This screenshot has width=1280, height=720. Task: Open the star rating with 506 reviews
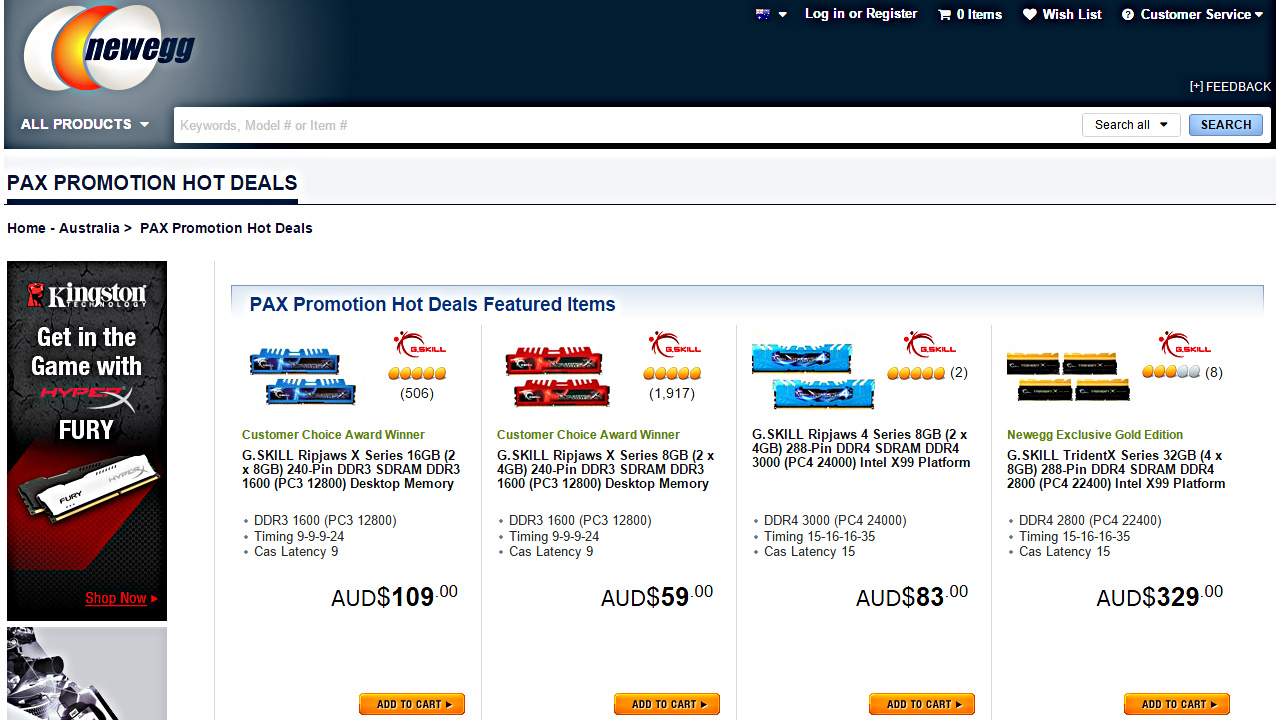coord(417,373)
